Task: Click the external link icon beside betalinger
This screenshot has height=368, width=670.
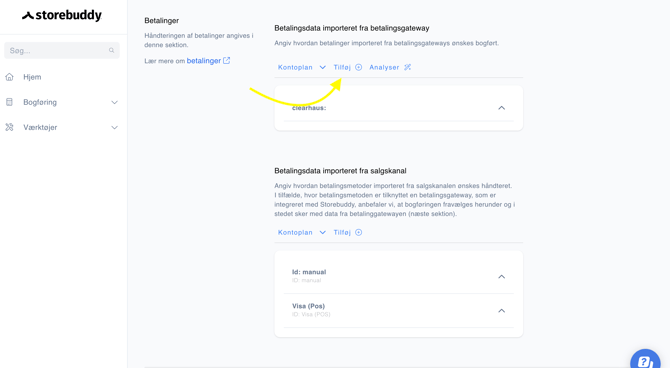Action: point(226,61)
